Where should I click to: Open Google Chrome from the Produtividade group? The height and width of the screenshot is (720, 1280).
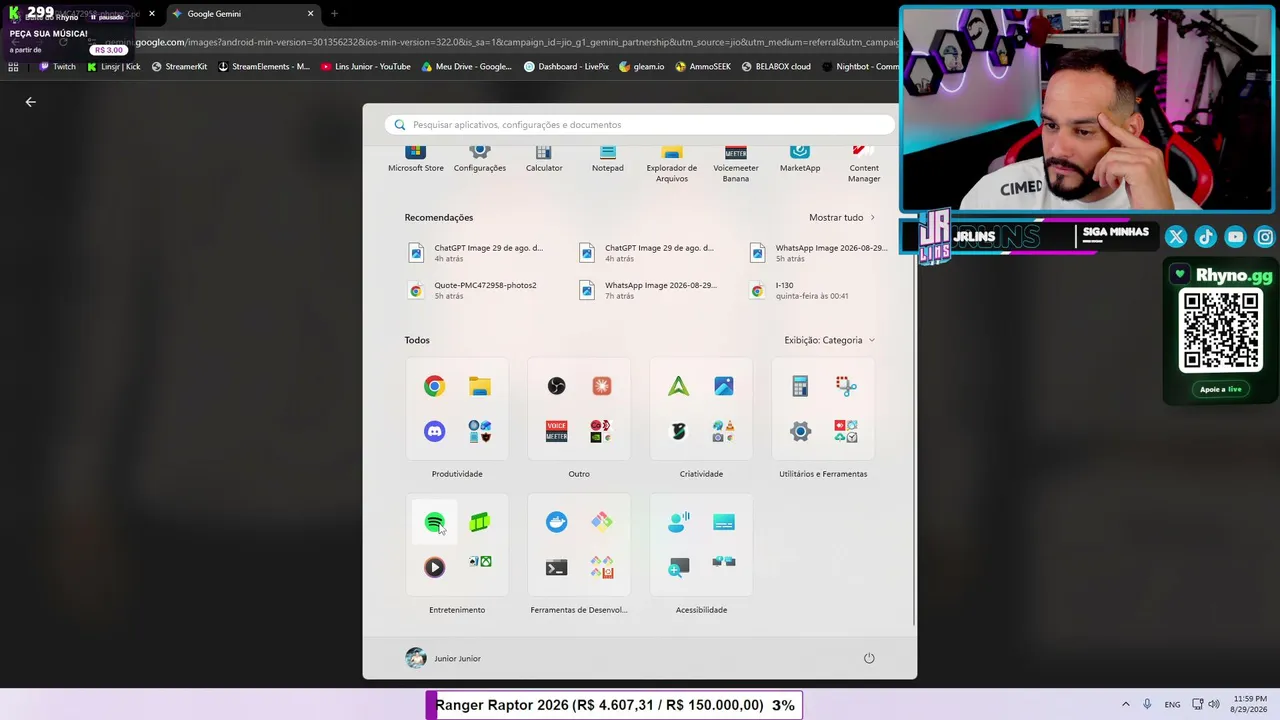[x=434, y=386]
